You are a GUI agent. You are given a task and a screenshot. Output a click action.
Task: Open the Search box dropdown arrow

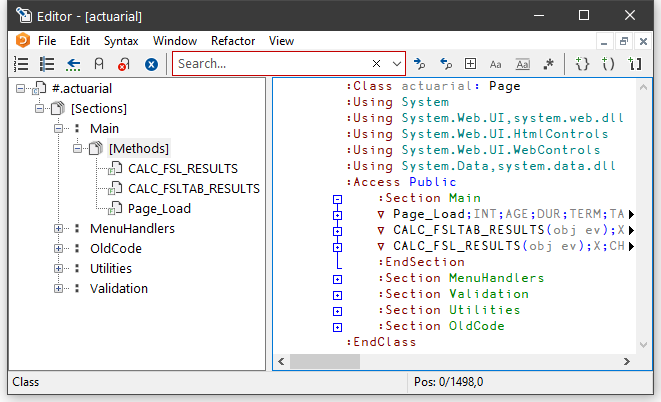[x=396, y=63]
